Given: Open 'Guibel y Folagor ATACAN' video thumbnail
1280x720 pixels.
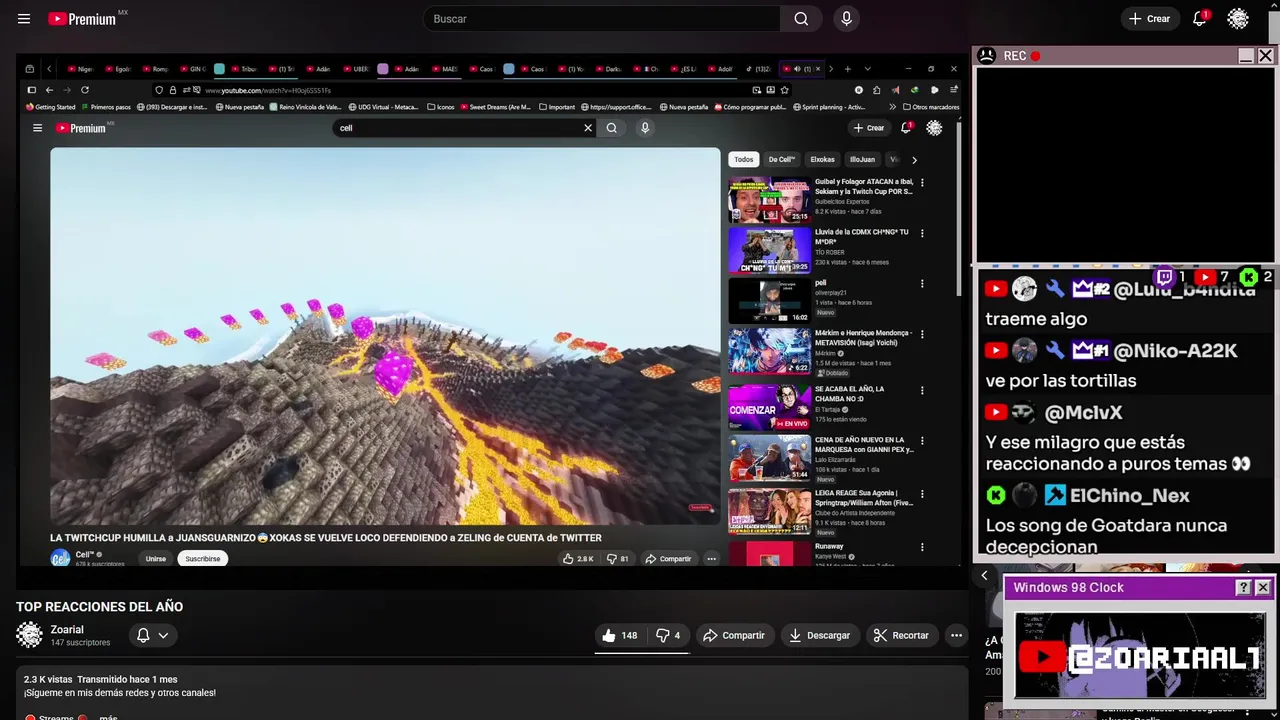Looking at the screenshot, I should point(769,200).
